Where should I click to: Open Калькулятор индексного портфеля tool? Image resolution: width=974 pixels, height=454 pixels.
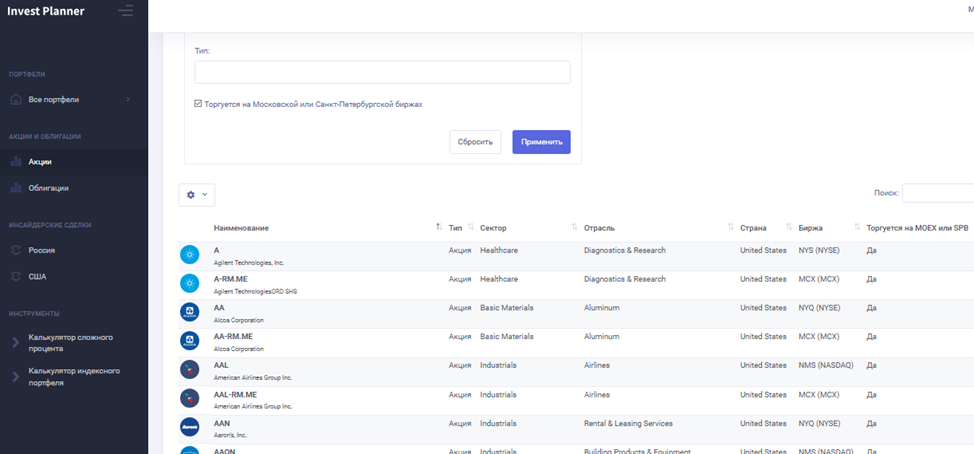tap(74, 377)
